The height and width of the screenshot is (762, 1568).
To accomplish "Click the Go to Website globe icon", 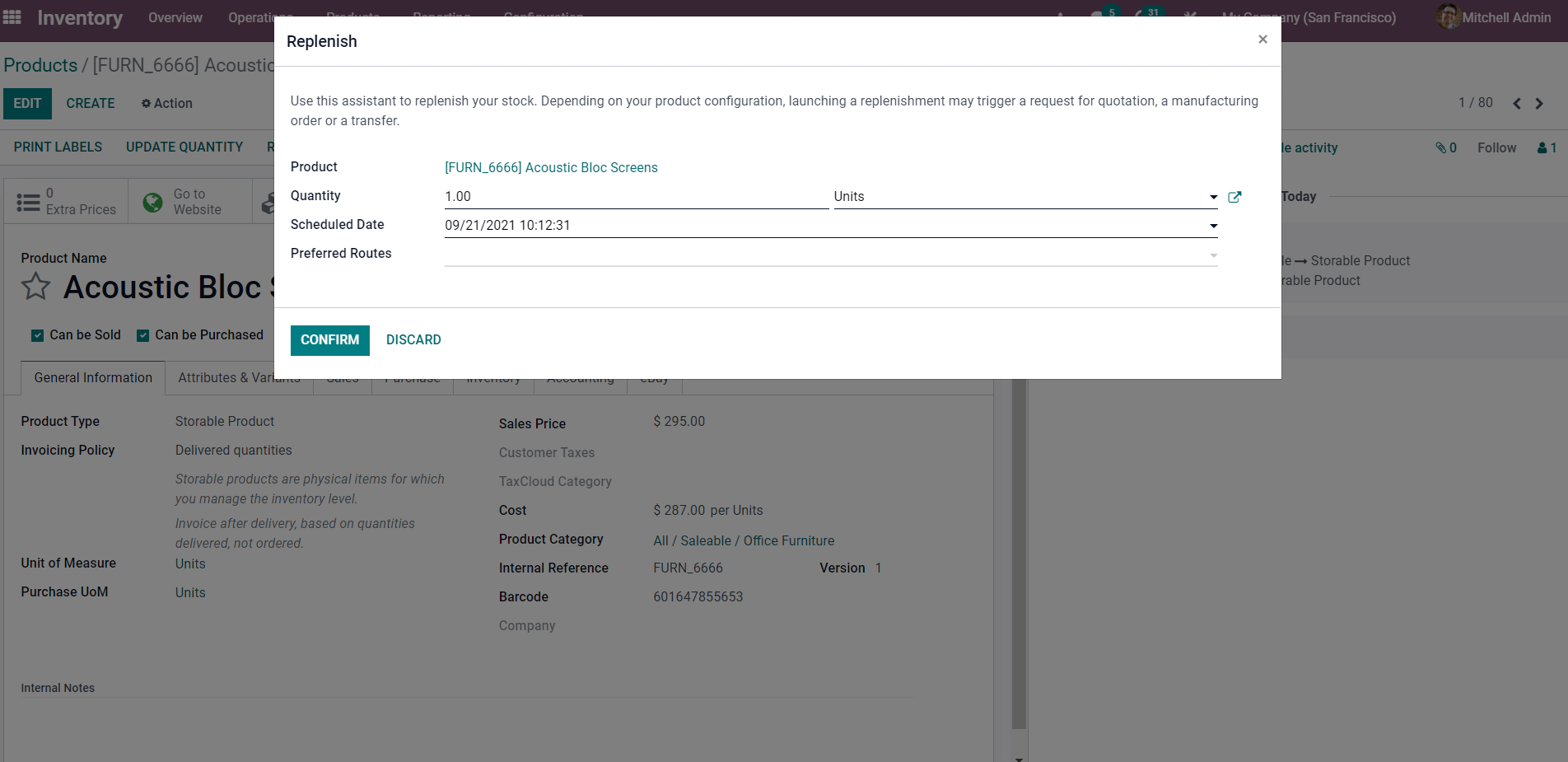I will pos(152,202).
